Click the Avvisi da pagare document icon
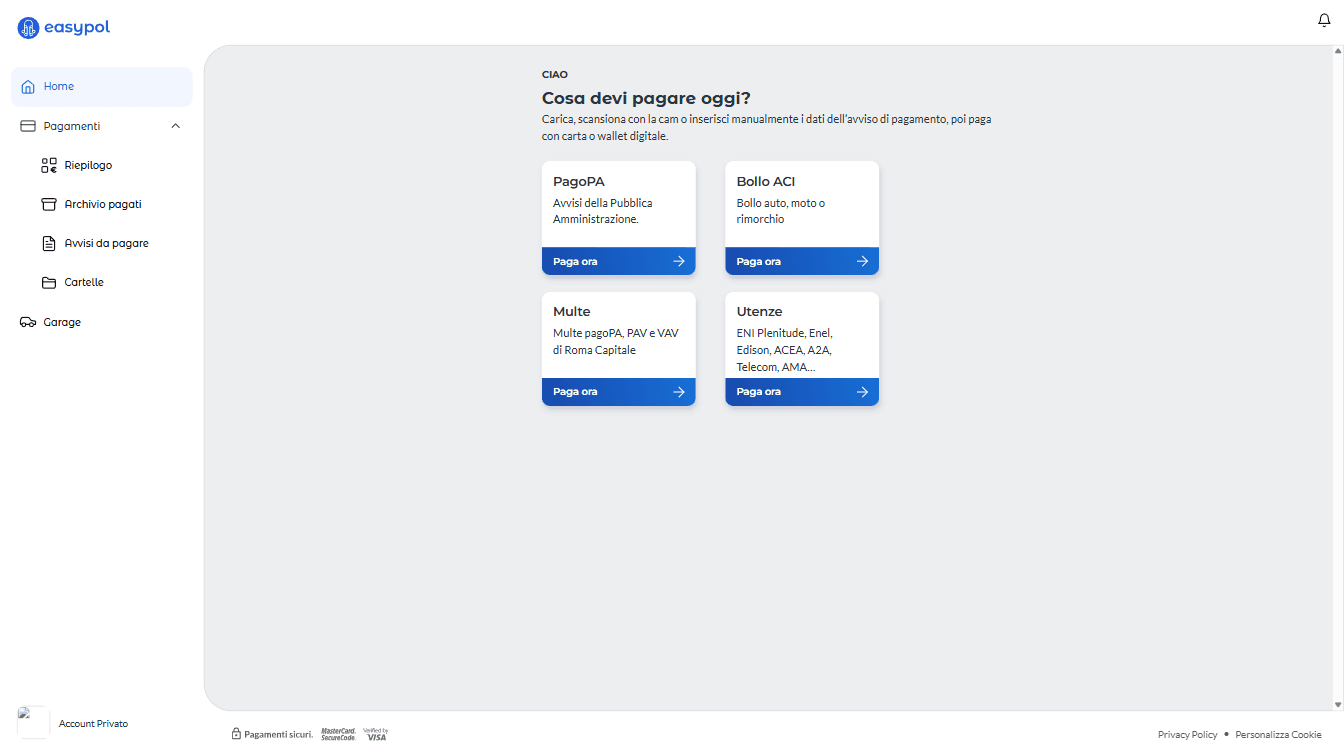1344x756 pixels. pyautogui.click(x=49, y=243)
